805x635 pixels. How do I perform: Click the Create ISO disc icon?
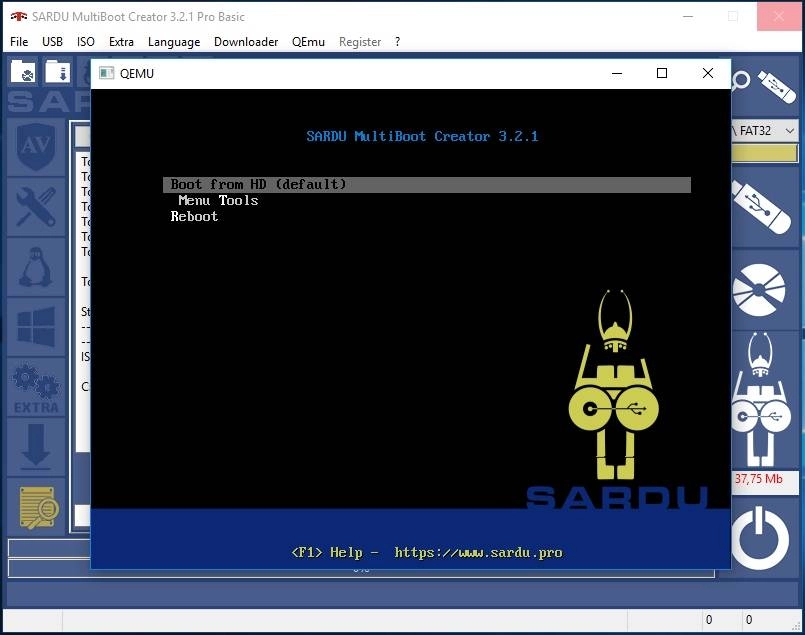tap(759, 290)
